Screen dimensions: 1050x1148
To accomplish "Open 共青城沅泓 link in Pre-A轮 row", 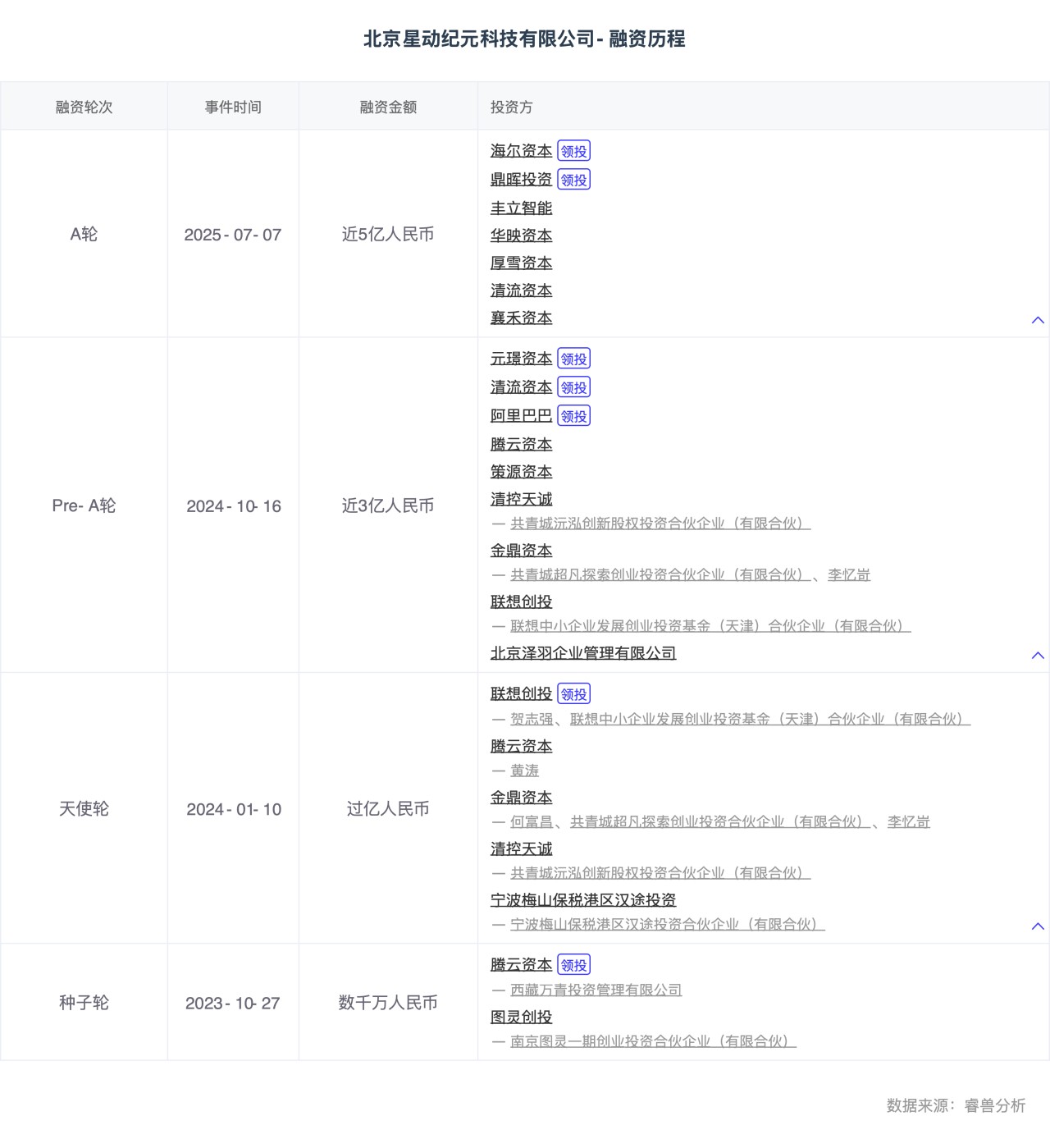I will 660,524.
